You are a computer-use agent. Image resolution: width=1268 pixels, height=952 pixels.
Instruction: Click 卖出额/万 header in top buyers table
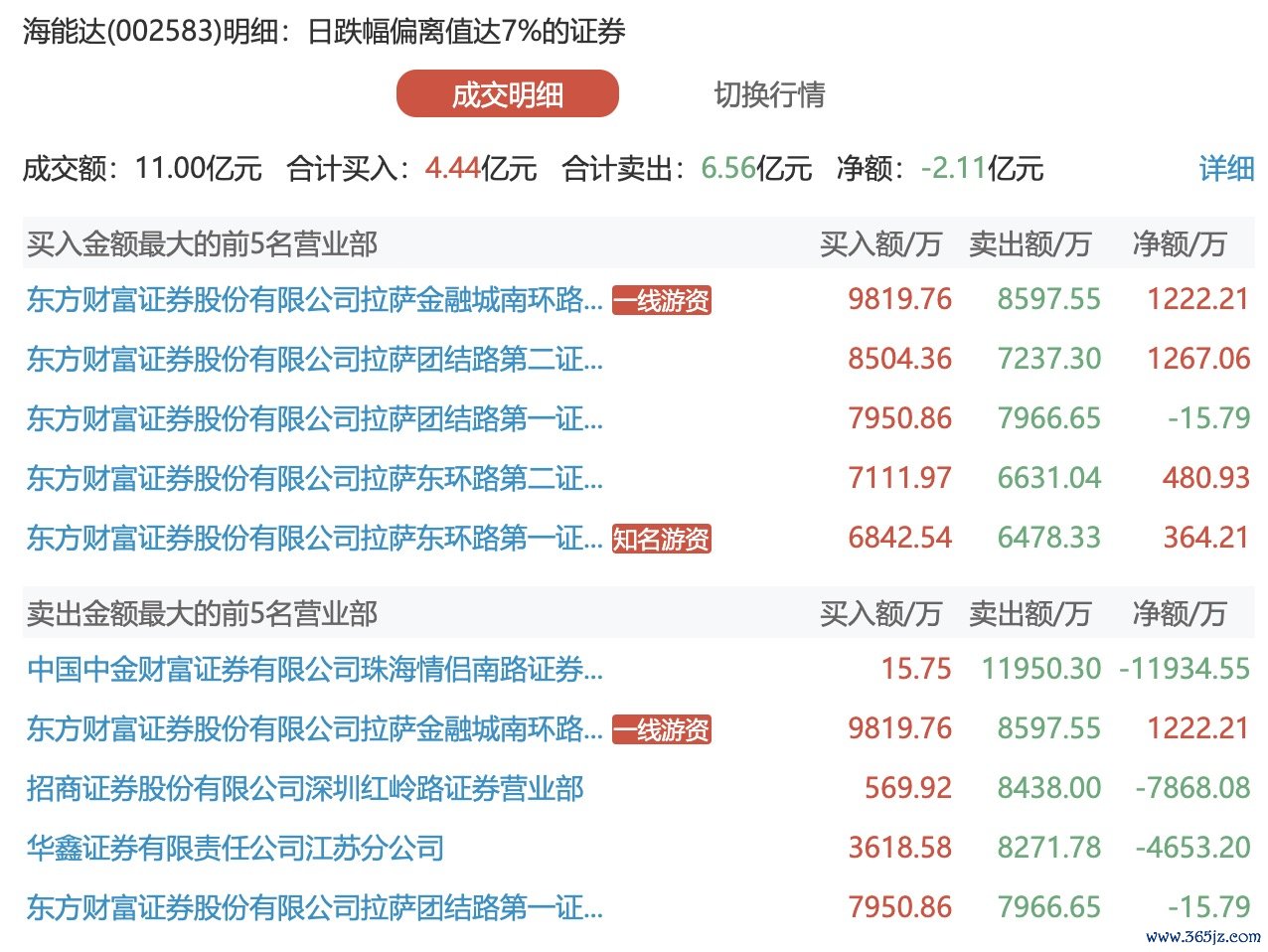point(1030,244)
